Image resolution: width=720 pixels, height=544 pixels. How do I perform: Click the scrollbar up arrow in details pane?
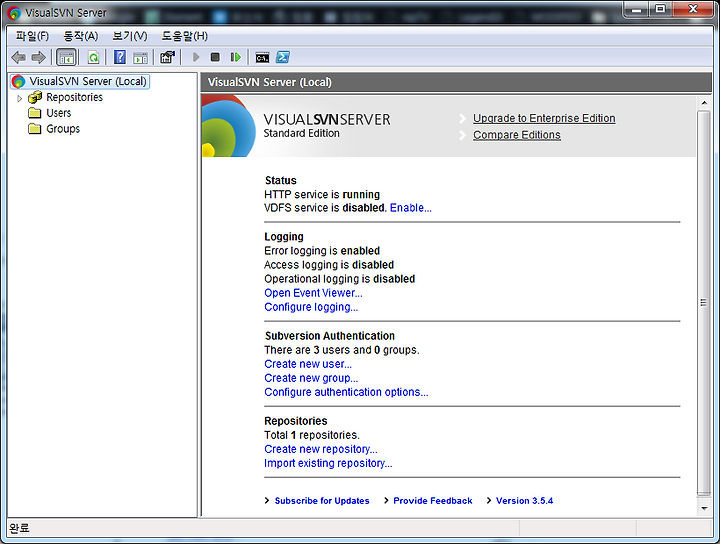coord(704,103)
